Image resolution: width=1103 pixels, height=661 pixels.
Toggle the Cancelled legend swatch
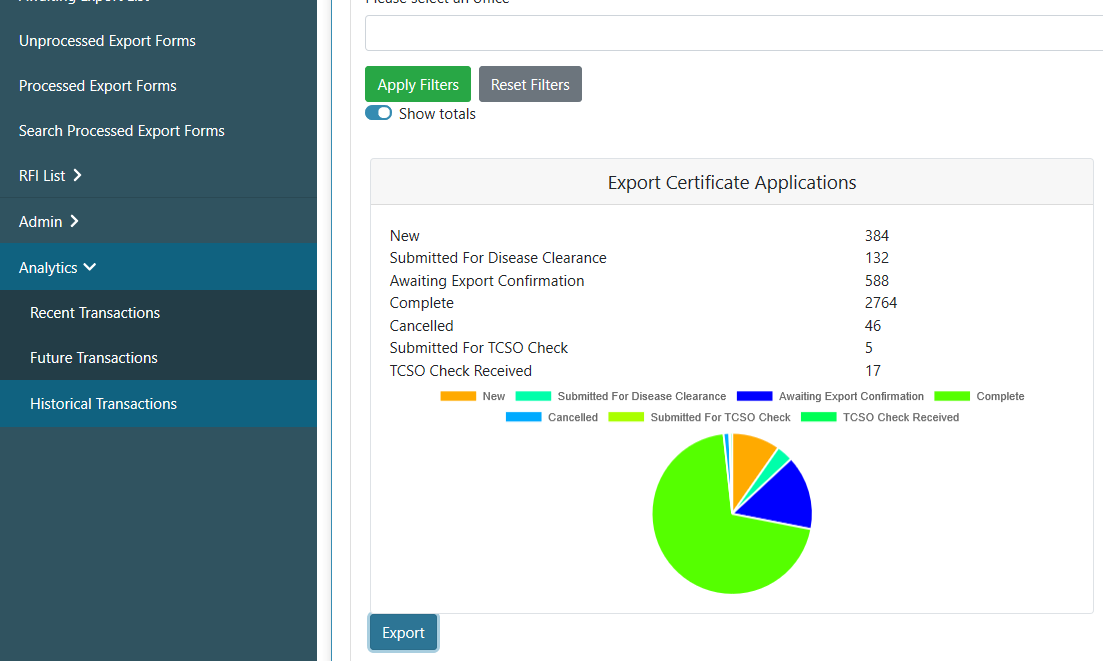pyautogui.click(x=523, y=417)
